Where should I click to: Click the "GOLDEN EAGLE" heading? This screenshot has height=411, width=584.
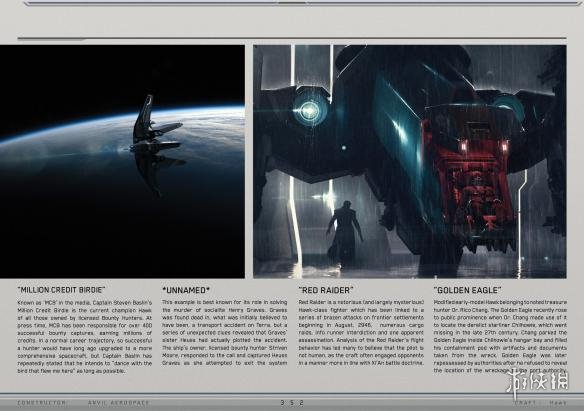pos(467,290)
